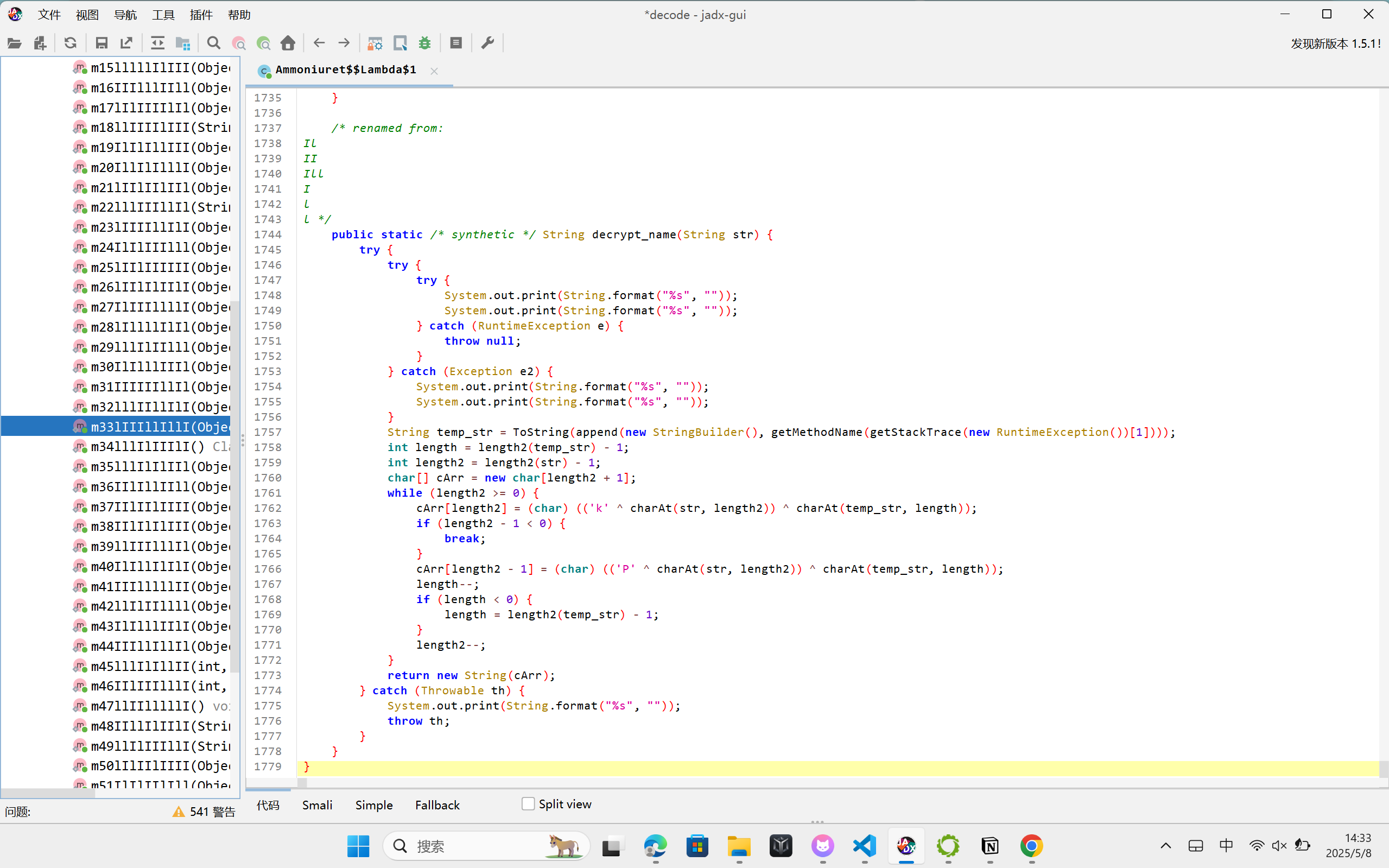1389x868 pixels.
Task: Open class search with pink magnifier icon
Action: tap(239, 43)
